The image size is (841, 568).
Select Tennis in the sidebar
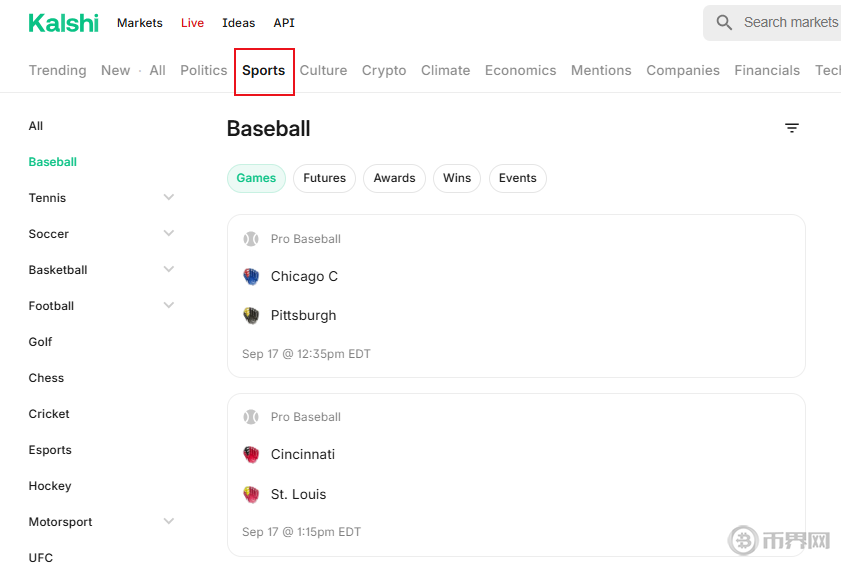pyautogui.click(x=47, y=198)
